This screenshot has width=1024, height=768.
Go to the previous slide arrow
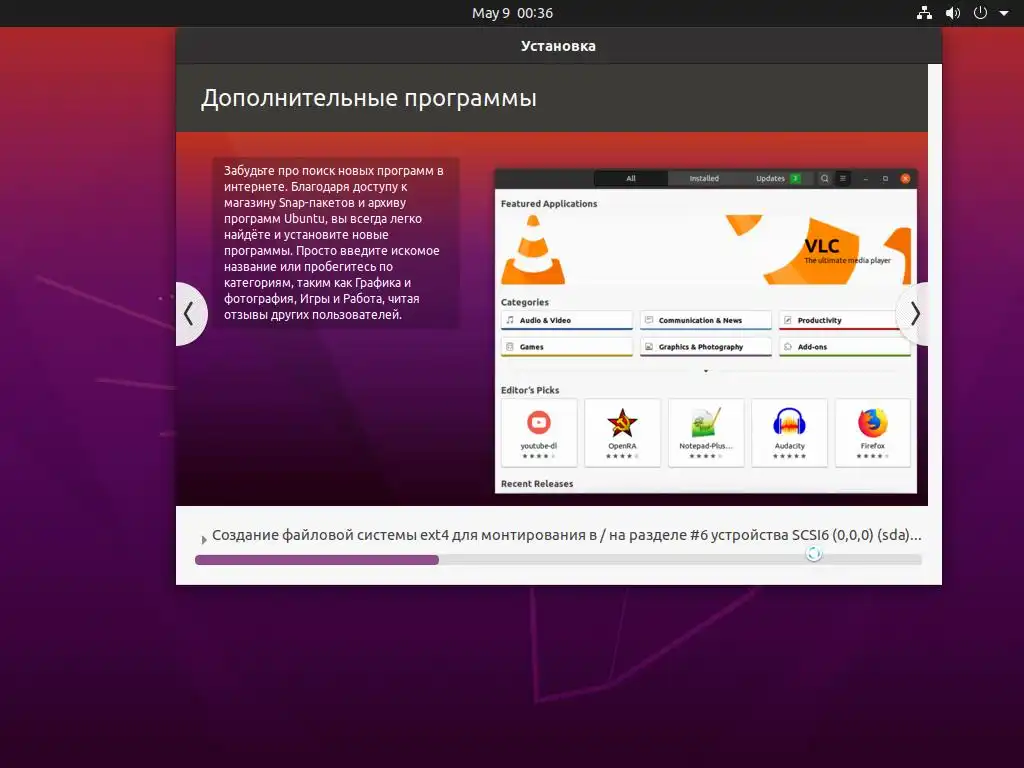(190, 314)
